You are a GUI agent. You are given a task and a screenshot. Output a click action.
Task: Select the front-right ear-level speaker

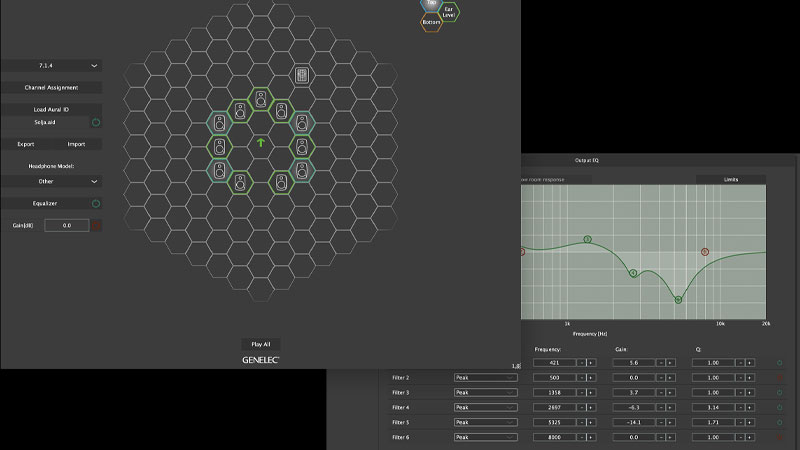coord(281,111)
